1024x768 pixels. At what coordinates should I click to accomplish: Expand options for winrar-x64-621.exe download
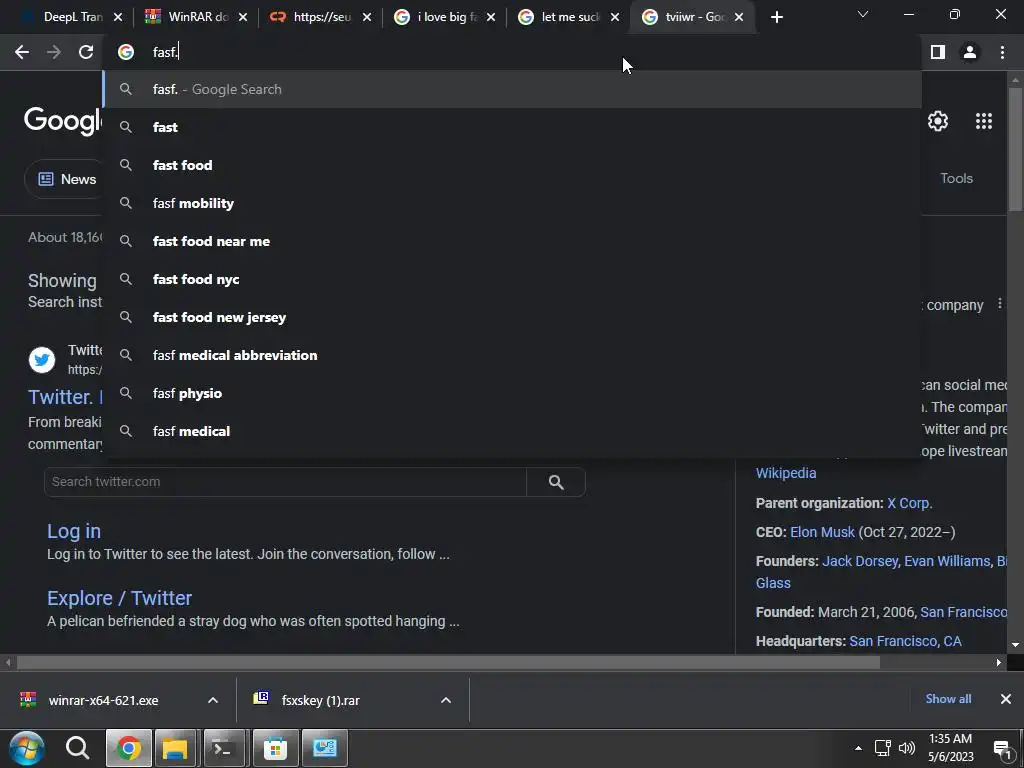(213, 701)
